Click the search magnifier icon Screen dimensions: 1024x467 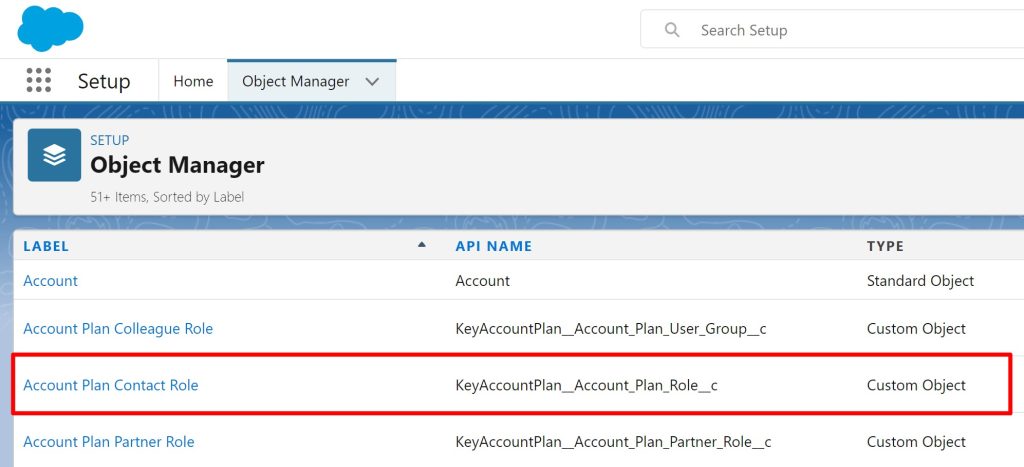click(672, 30)
